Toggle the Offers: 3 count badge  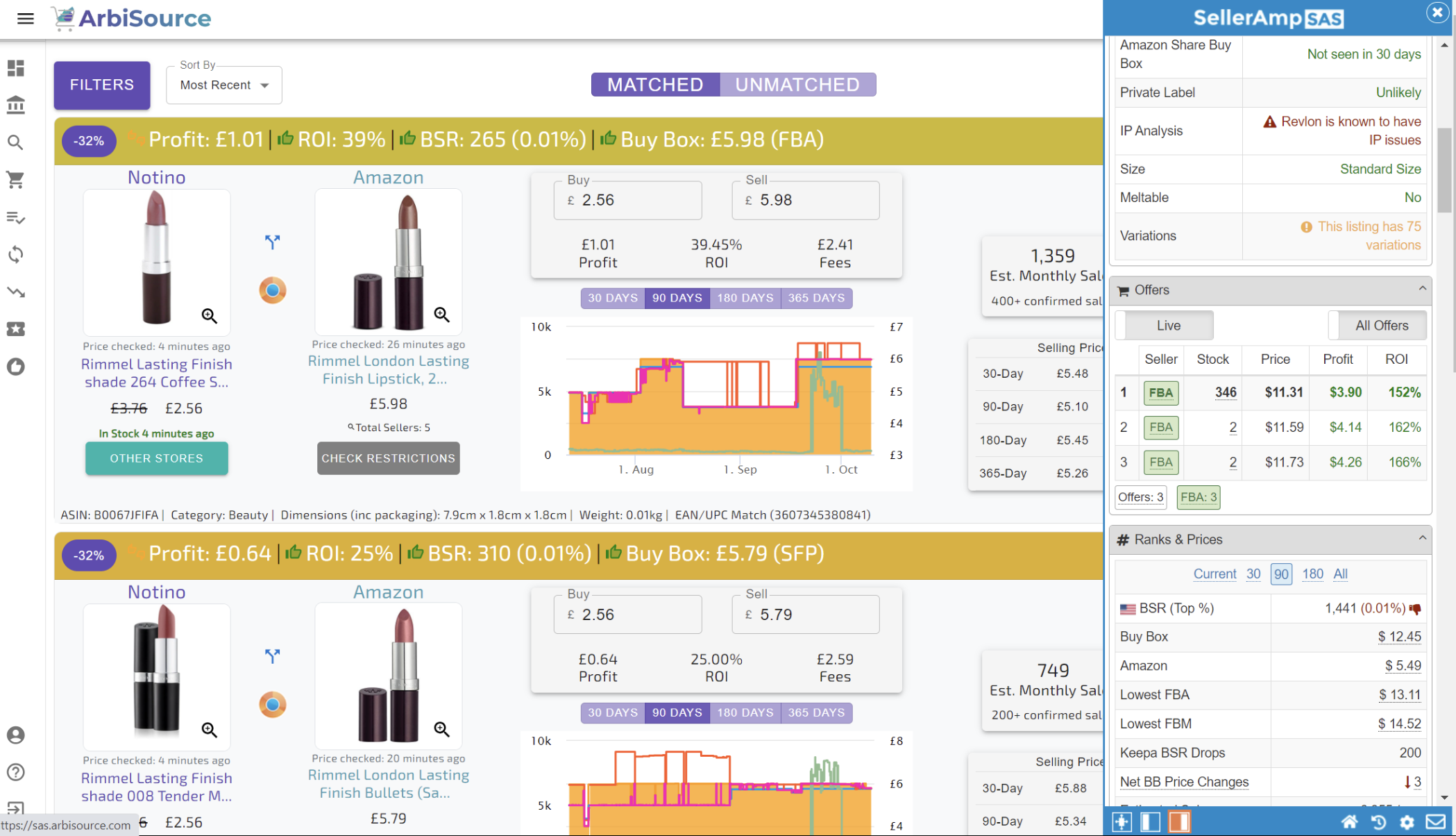click(1141, 497)
